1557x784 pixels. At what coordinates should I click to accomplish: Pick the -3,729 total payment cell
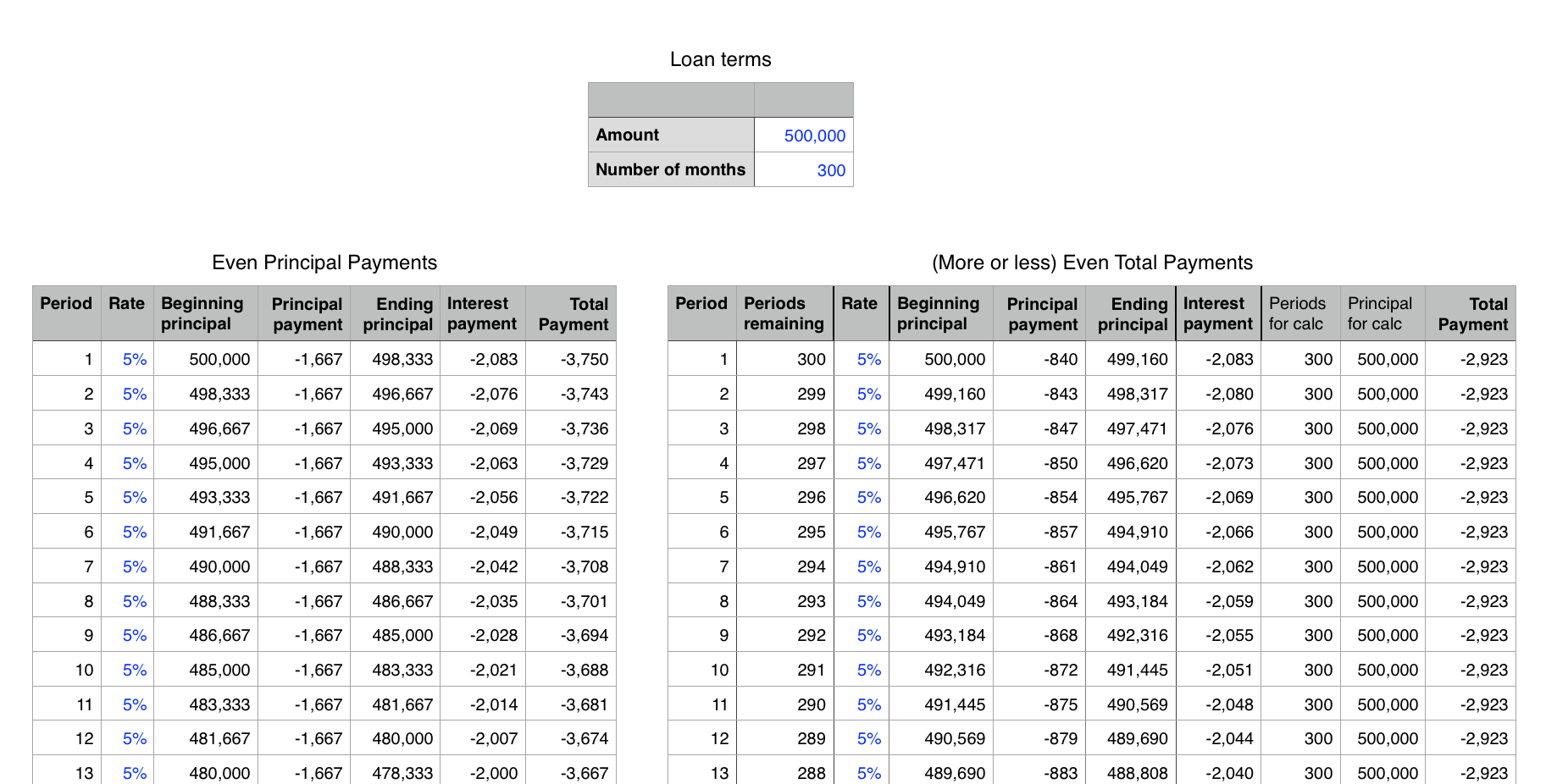571,463
